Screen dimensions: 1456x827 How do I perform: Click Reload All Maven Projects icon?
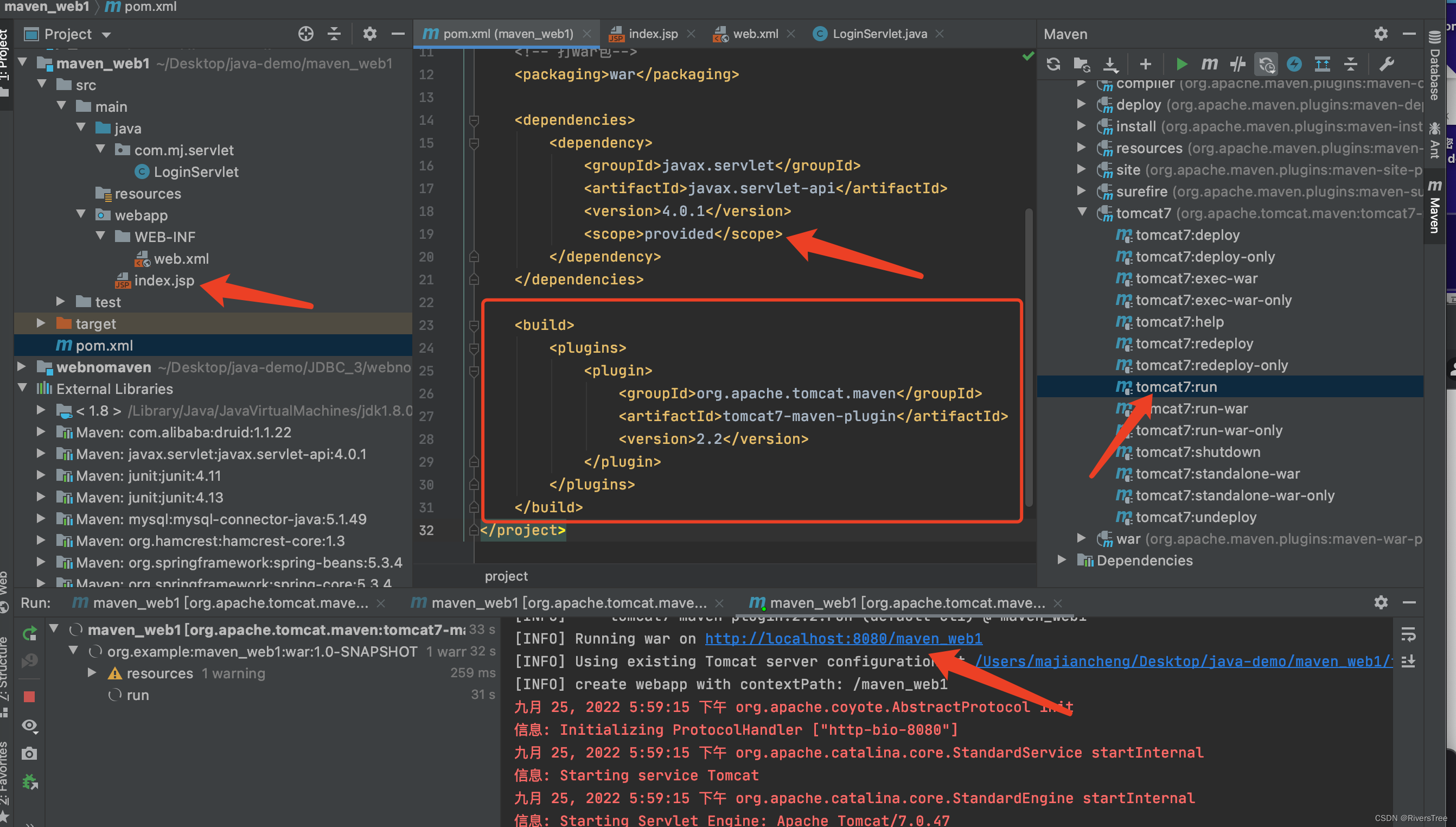[1053, 63]
